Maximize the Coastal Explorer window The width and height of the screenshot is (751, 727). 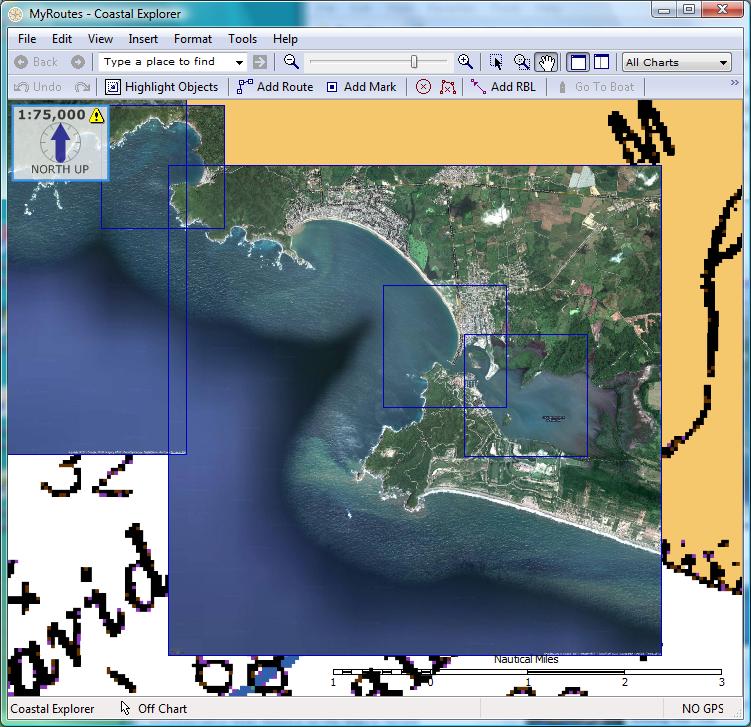click(688, 10)
